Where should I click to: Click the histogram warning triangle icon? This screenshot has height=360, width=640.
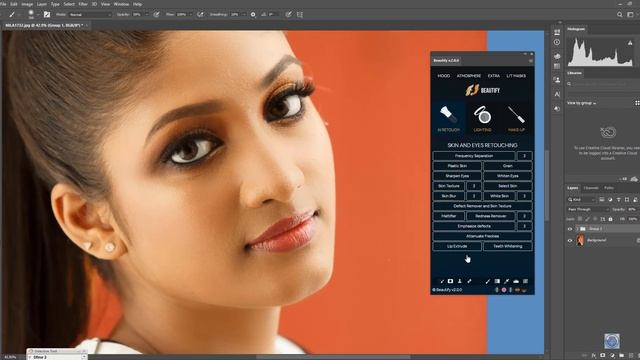pos(630,43)
